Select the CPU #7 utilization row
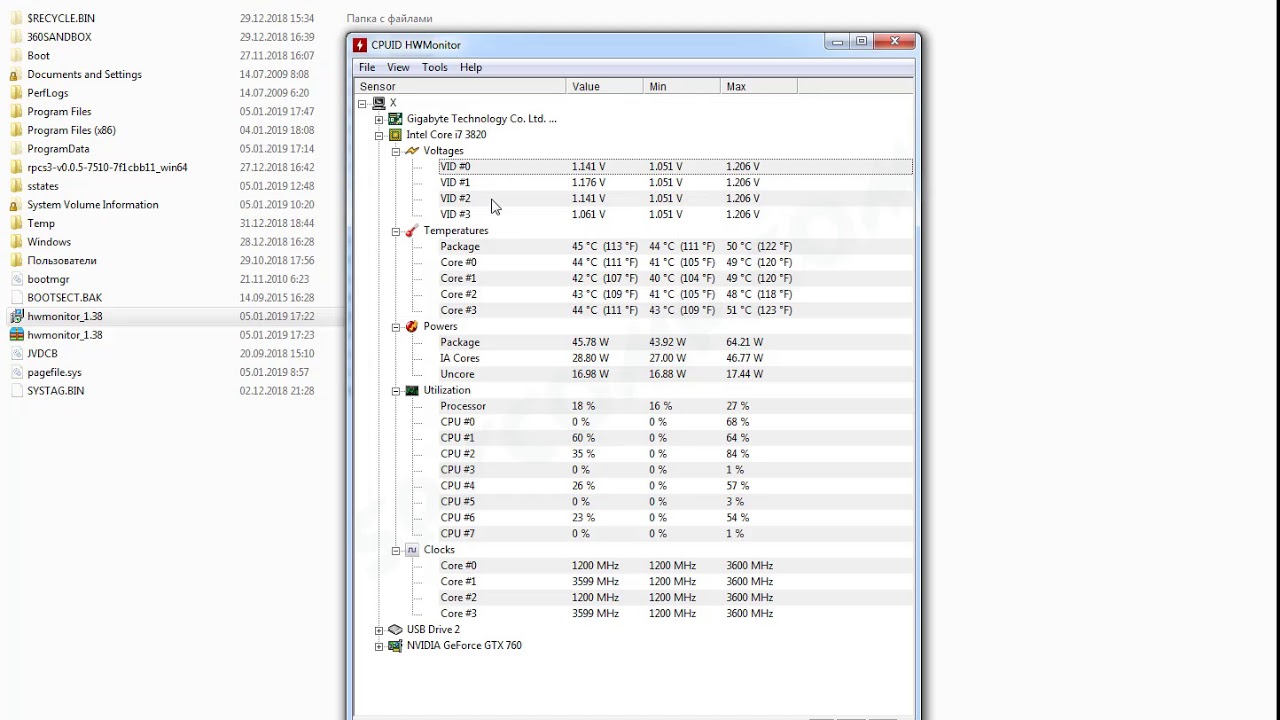Screen dimensions: 1280x720 pyautogui.click(x=675, y=534)
